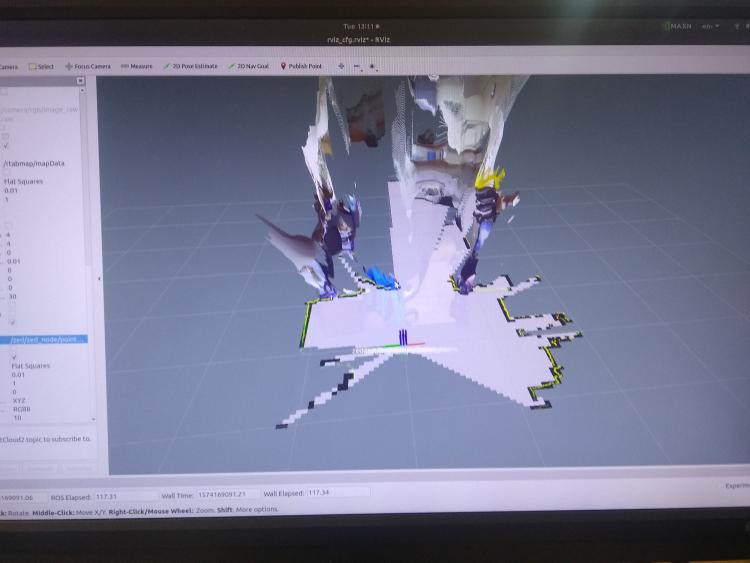Toggle checkbox above /rtabmap/mapData topic
The height and width of the screenshot is (563, 750).
point(6,145)
